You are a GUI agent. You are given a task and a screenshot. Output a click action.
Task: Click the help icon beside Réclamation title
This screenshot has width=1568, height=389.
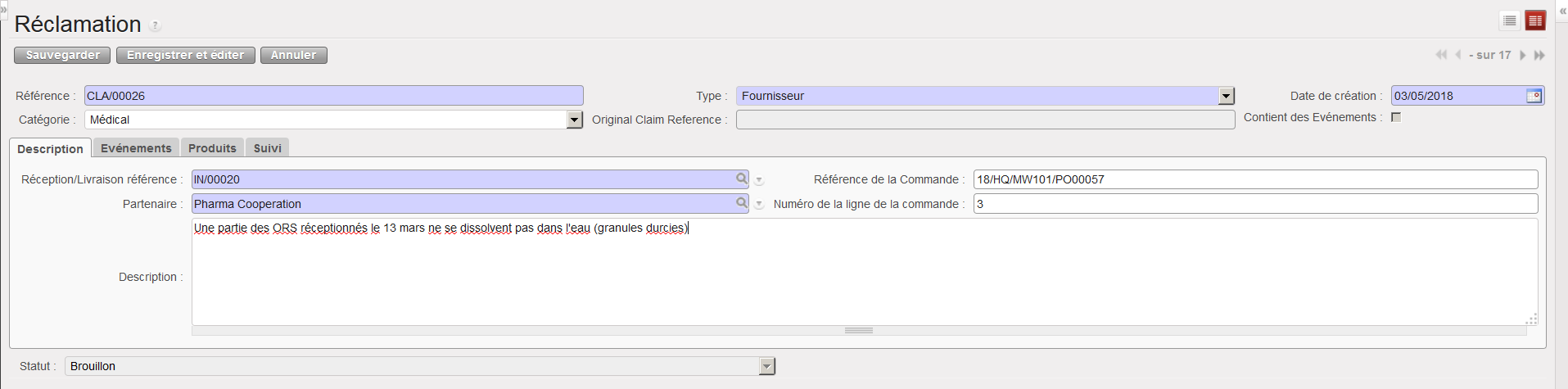156,26
